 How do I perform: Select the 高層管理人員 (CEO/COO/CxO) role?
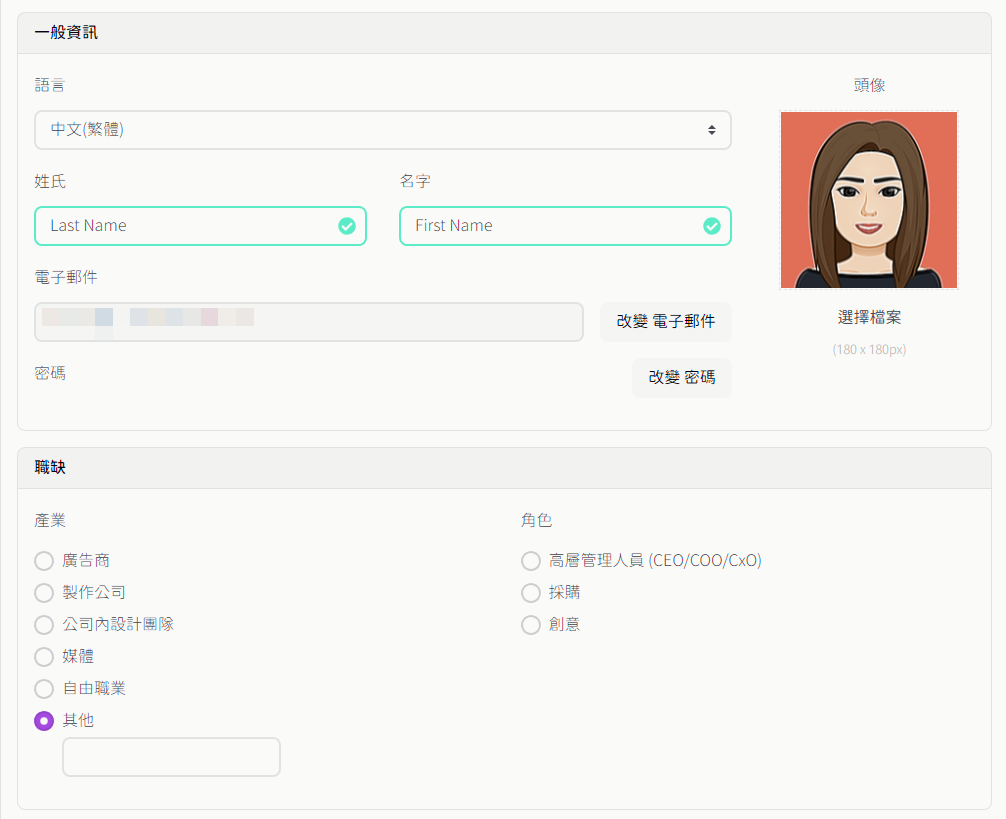click(x=531, y=561)
